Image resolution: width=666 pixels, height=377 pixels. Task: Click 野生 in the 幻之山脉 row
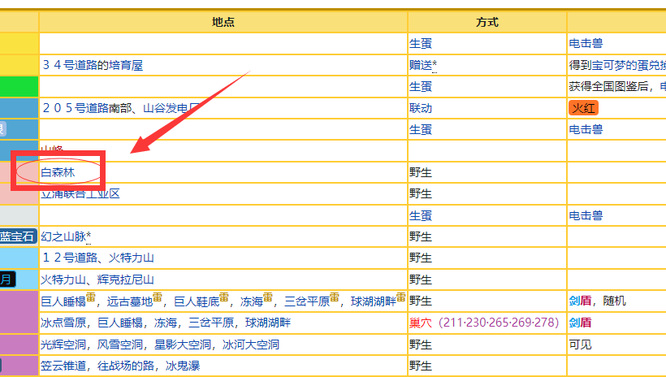[420, 236]
